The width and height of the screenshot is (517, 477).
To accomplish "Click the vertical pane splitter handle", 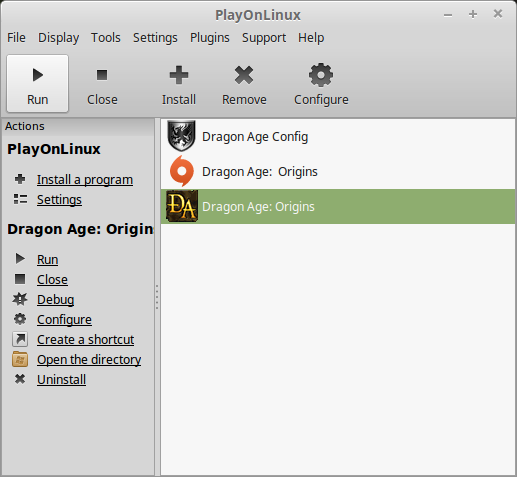I will point(157,297).
